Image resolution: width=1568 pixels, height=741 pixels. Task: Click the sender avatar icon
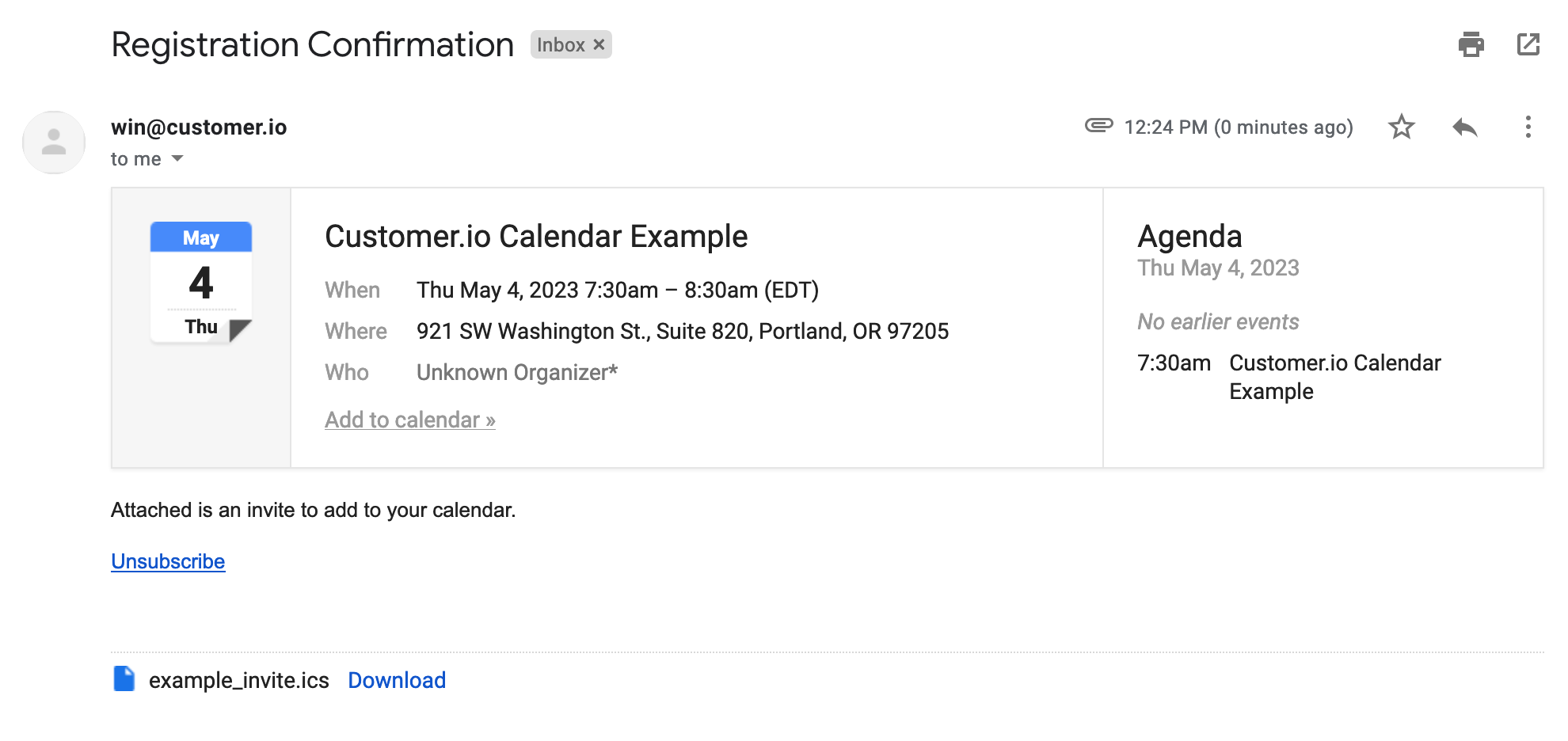tap(54, 142)
